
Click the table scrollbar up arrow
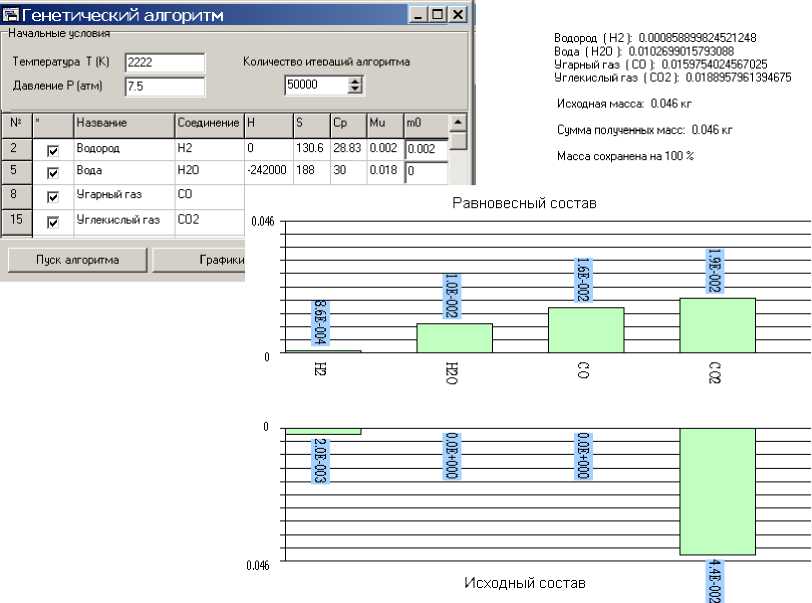coord(458,122)
